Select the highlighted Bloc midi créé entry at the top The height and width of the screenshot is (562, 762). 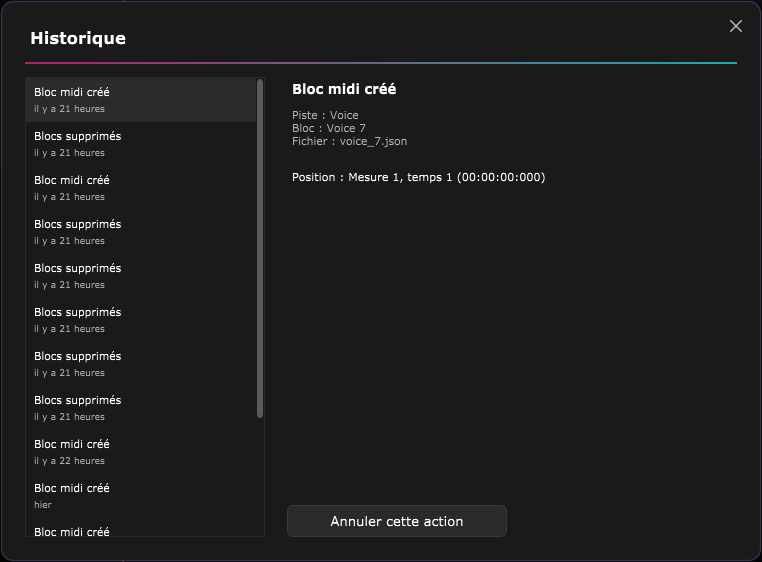(141, 100)
